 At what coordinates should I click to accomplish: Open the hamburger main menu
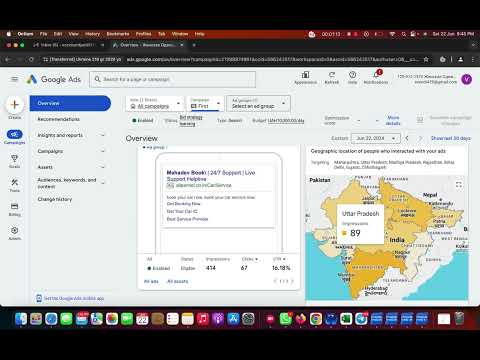pos(15,79)
